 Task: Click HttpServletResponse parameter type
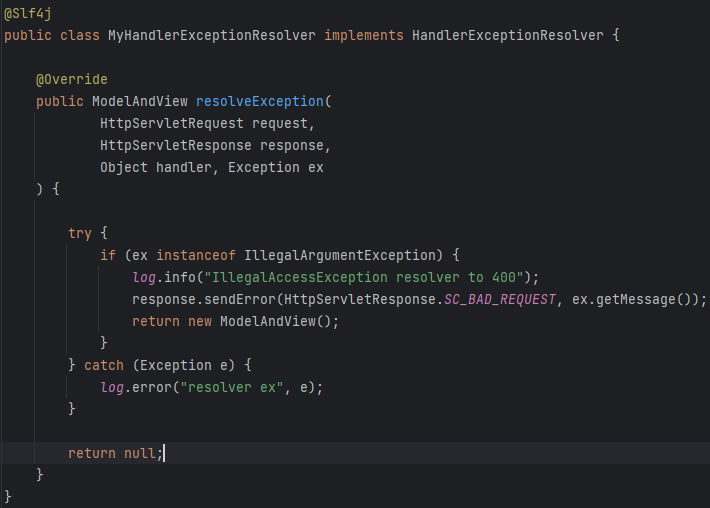[x=176, y=145]
